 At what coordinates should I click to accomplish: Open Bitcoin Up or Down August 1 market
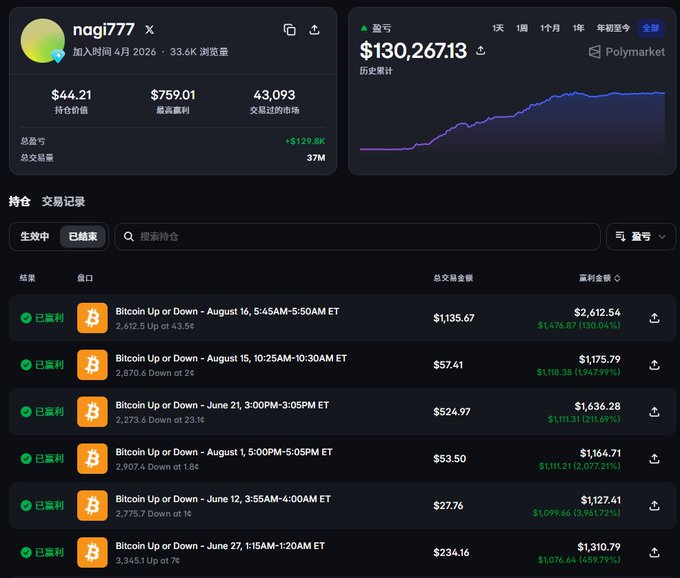(x=224, y=452)
